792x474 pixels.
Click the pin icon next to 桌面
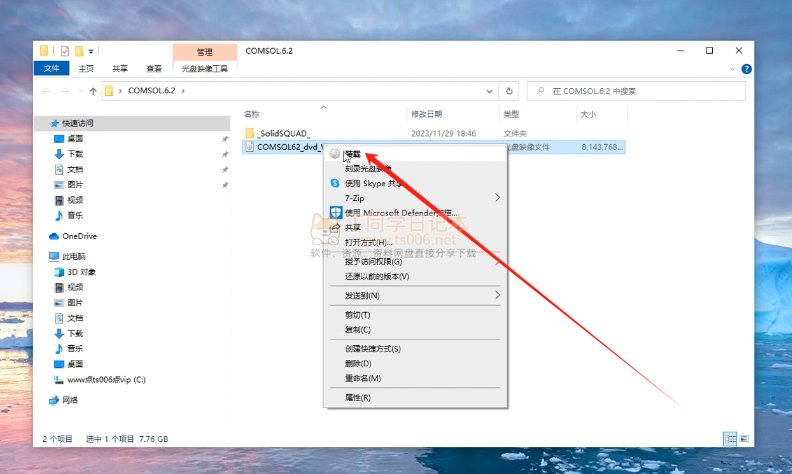225,139
